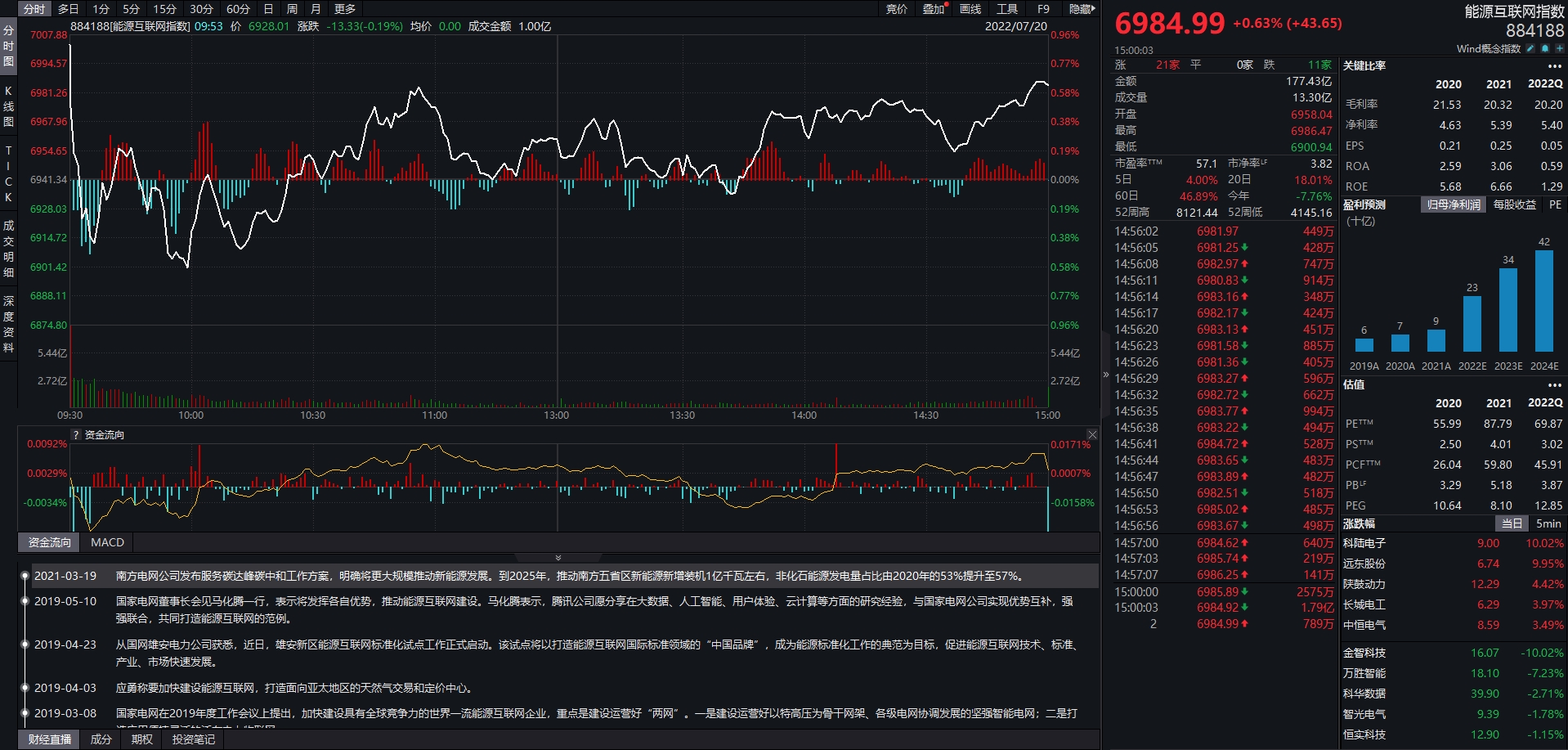The width and height of the screenshot is (1568, 750).
Task: Set 涨跌幅 ranking to 当日
Action: (1512, 523)
